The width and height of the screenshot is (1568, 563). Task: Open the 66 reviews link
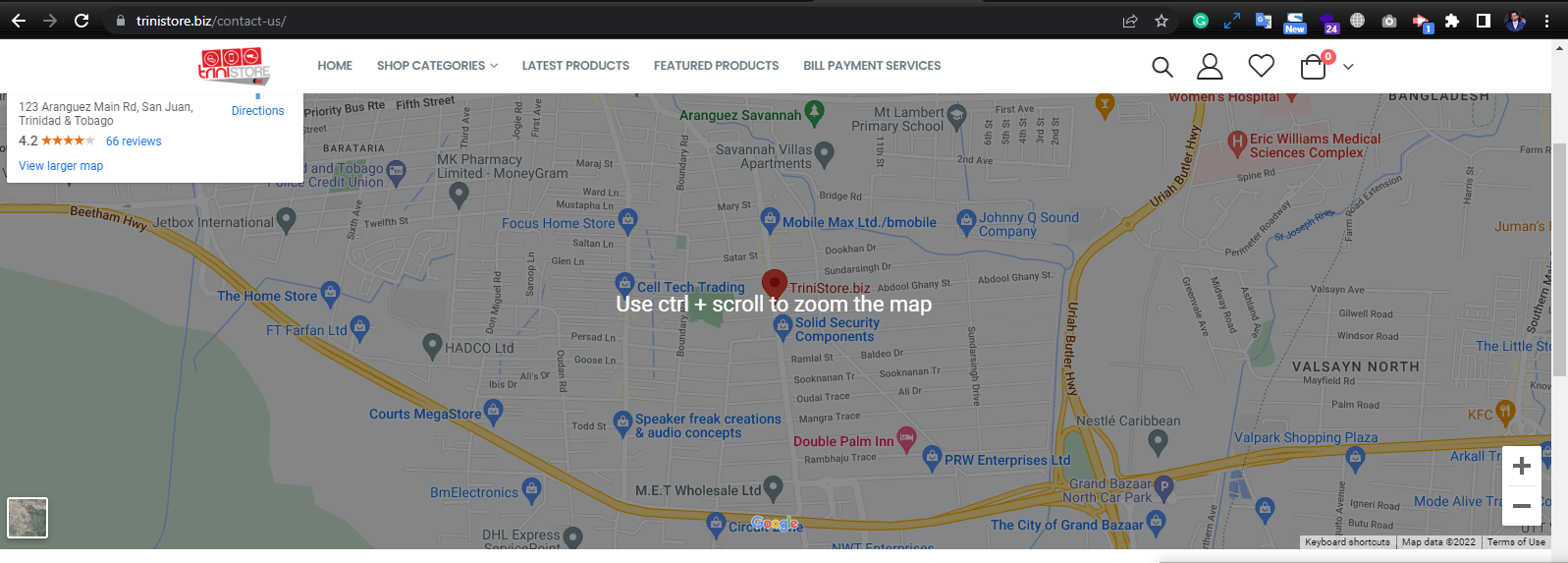click(x=134, y=141)
